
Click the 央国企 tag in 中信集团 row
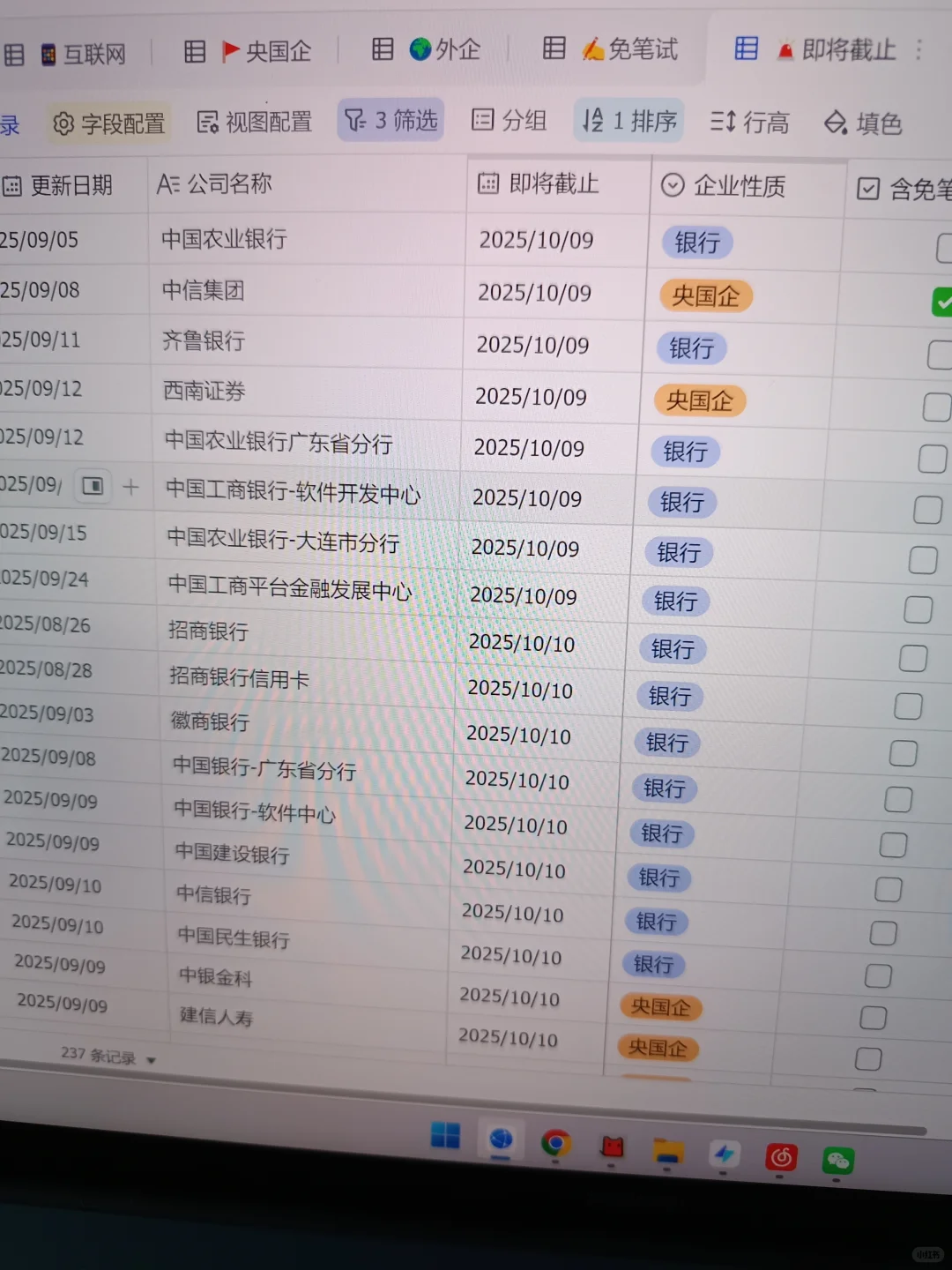coord(706,296)
